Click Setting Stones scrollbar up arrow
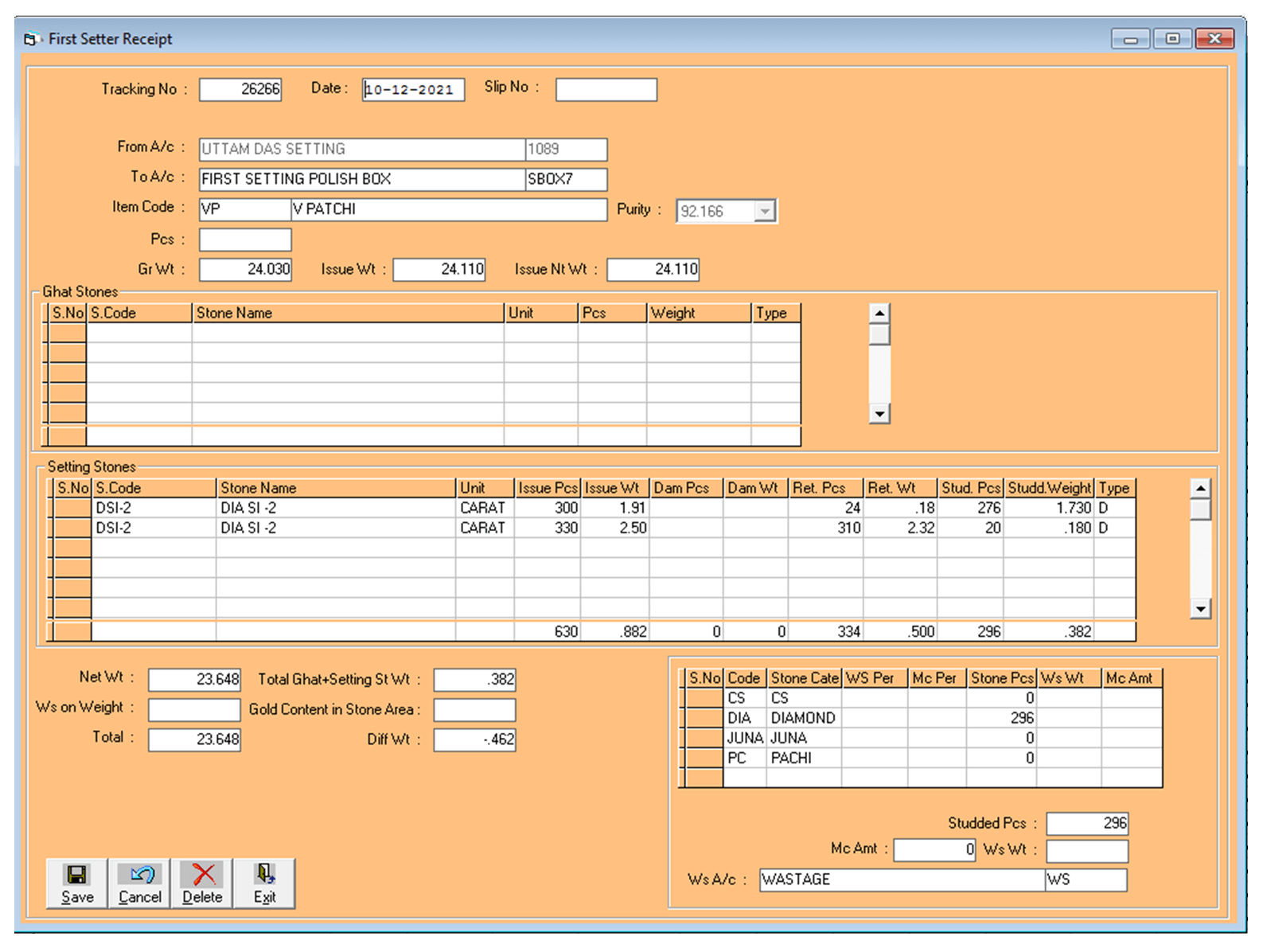 (1200, 488)
